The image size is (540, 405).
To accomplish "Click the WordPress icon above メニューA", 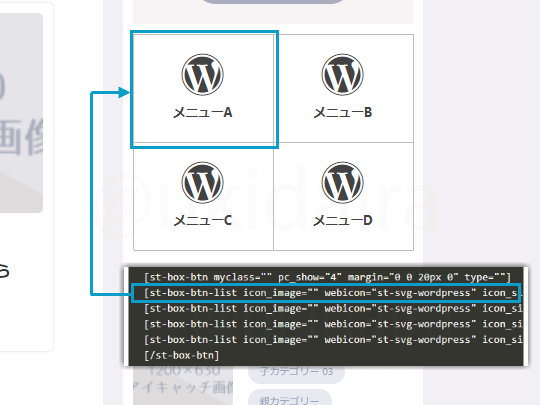I will [202, 74].
